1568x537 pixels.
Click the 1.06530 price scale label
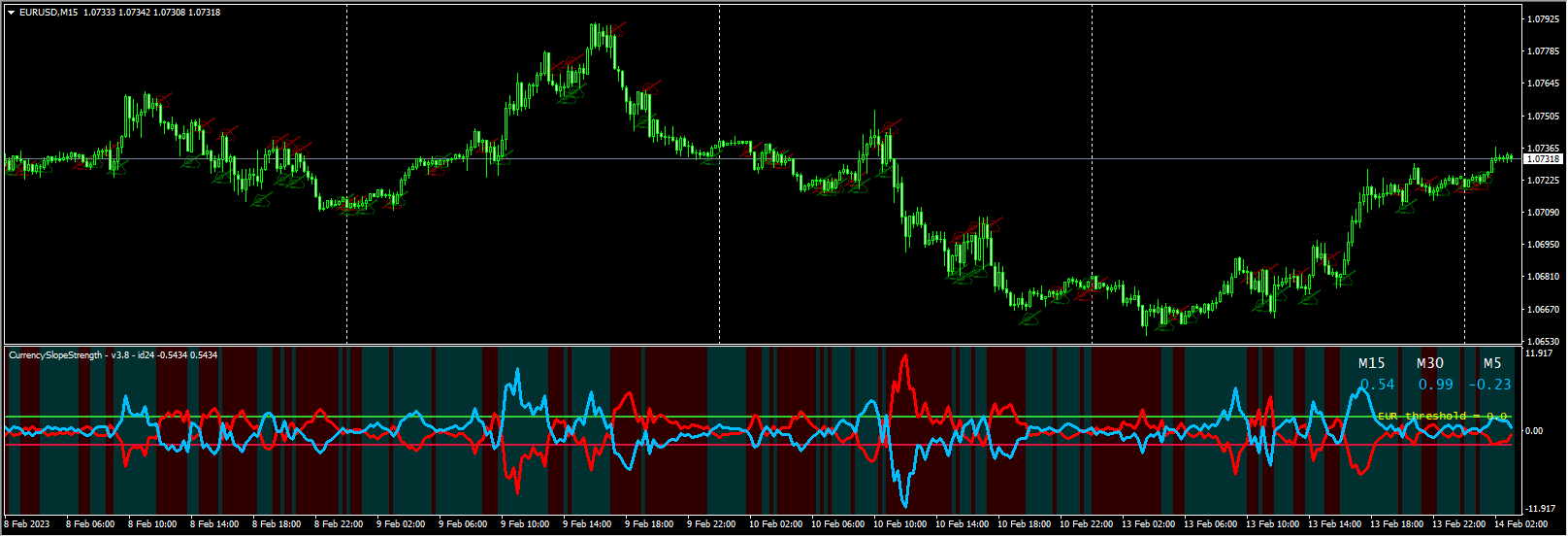tap(1543, 342)
